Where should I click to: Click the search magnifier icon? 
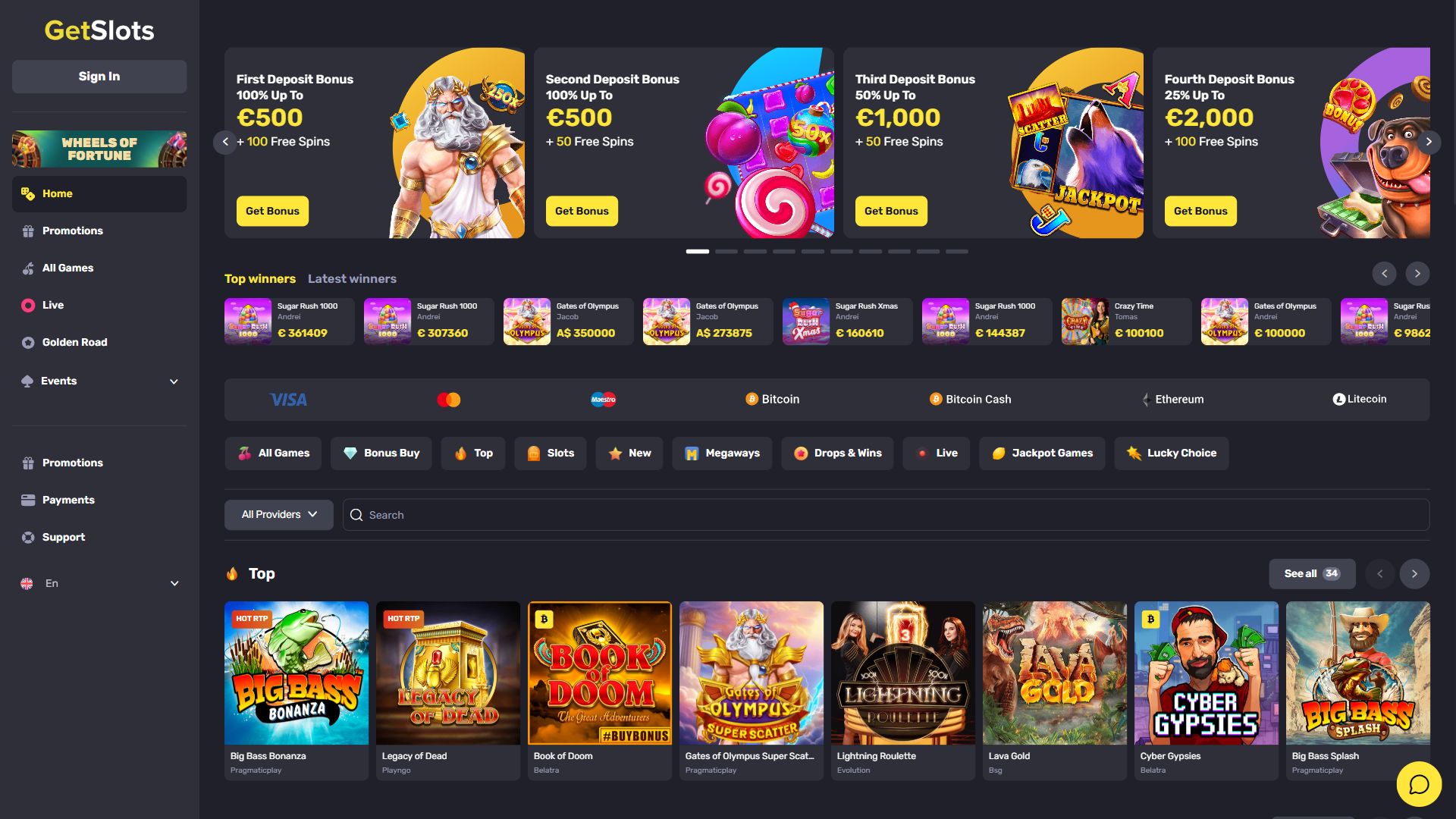click(356, 515)
